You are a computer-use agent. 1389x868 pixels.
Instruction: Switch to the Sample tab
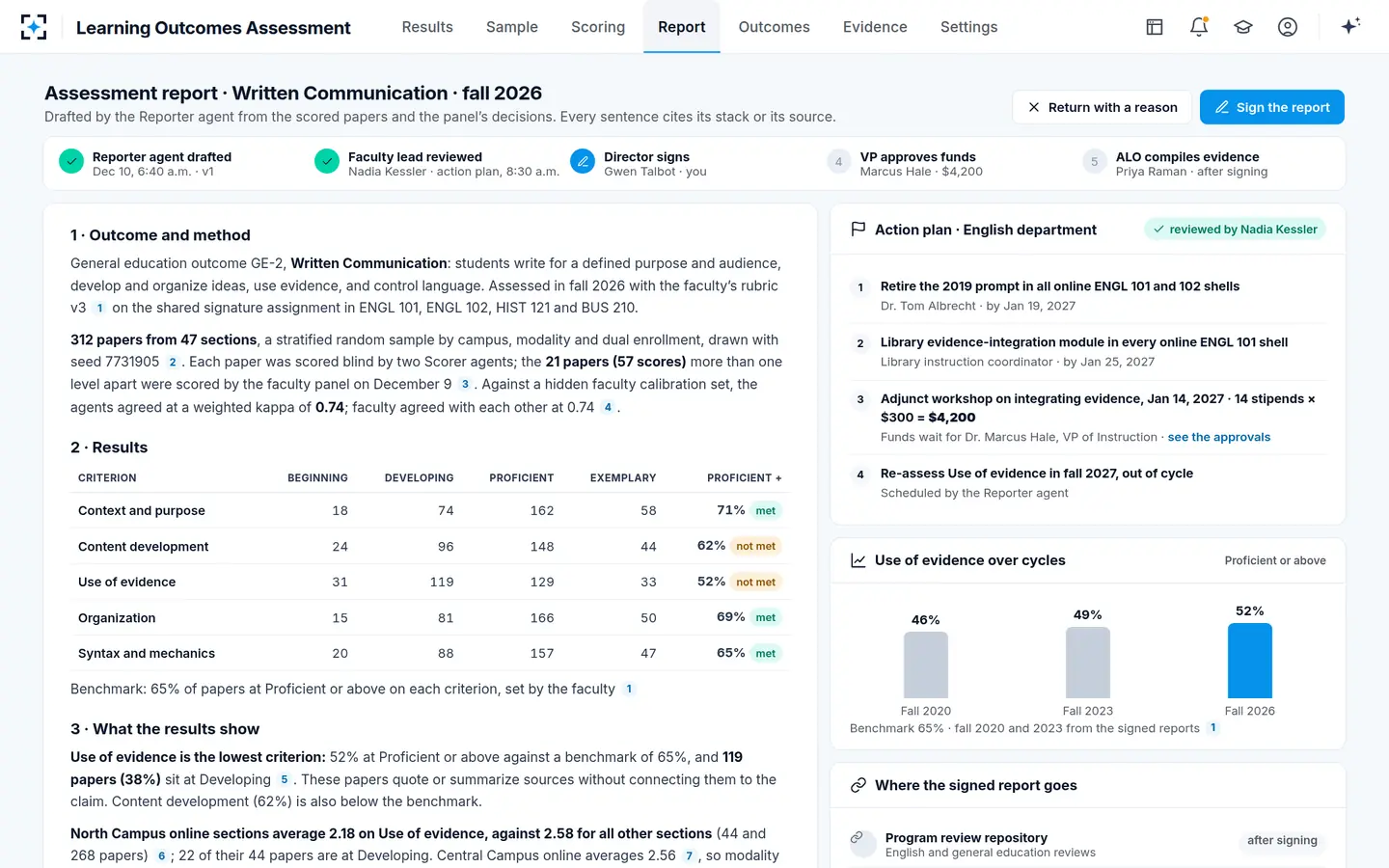[x=512, y=27]
